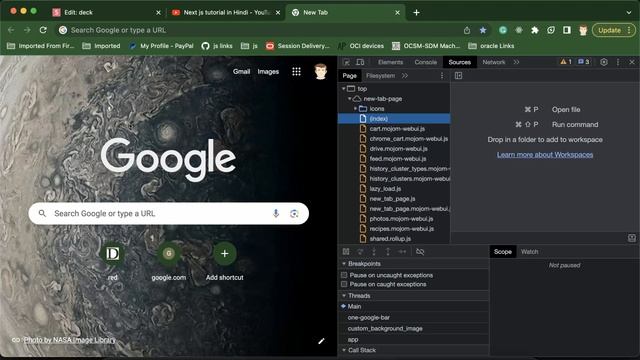
Task: Open the Gmail link
Action: 241,71
